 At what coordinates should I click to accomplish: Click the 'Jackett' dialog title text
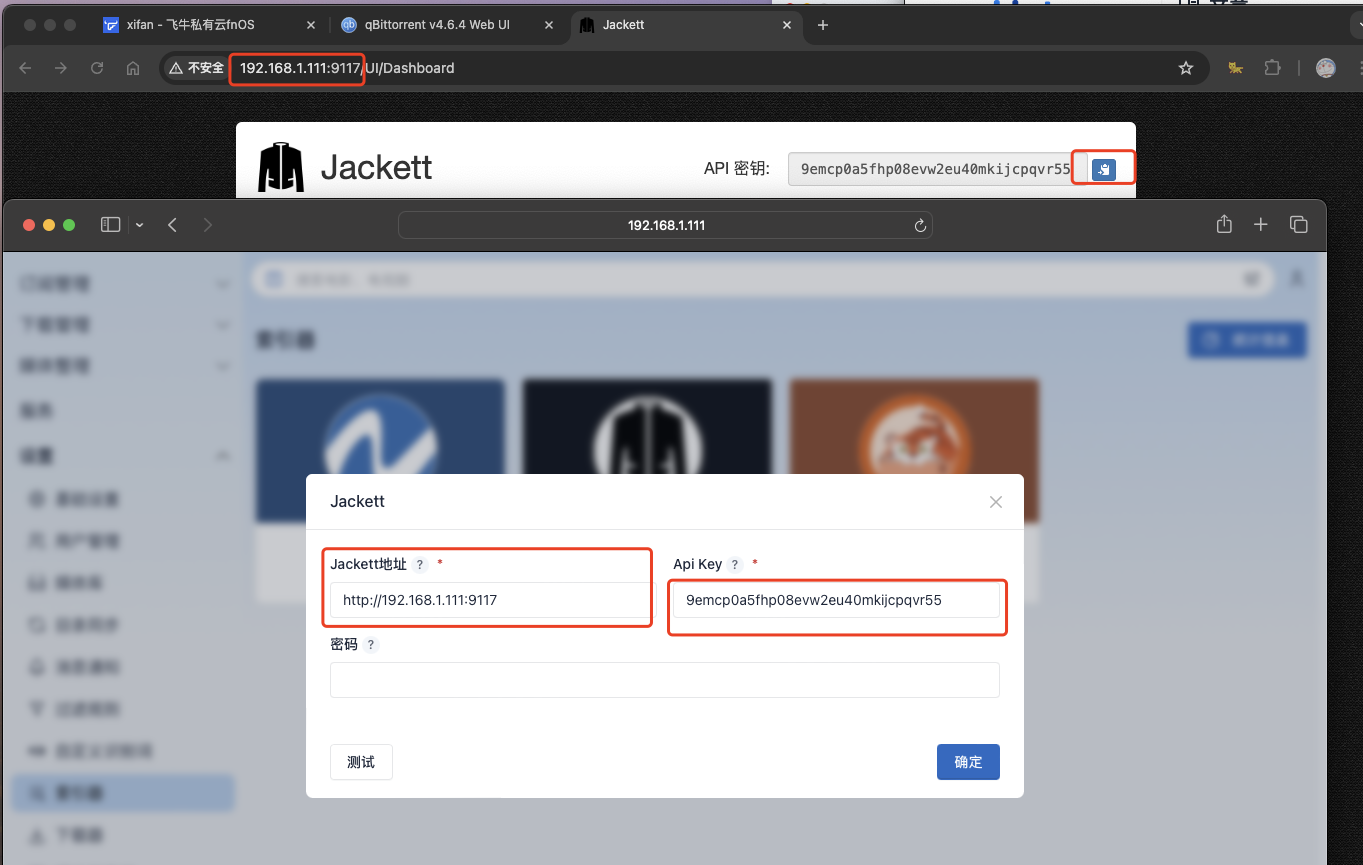[357, 501]
